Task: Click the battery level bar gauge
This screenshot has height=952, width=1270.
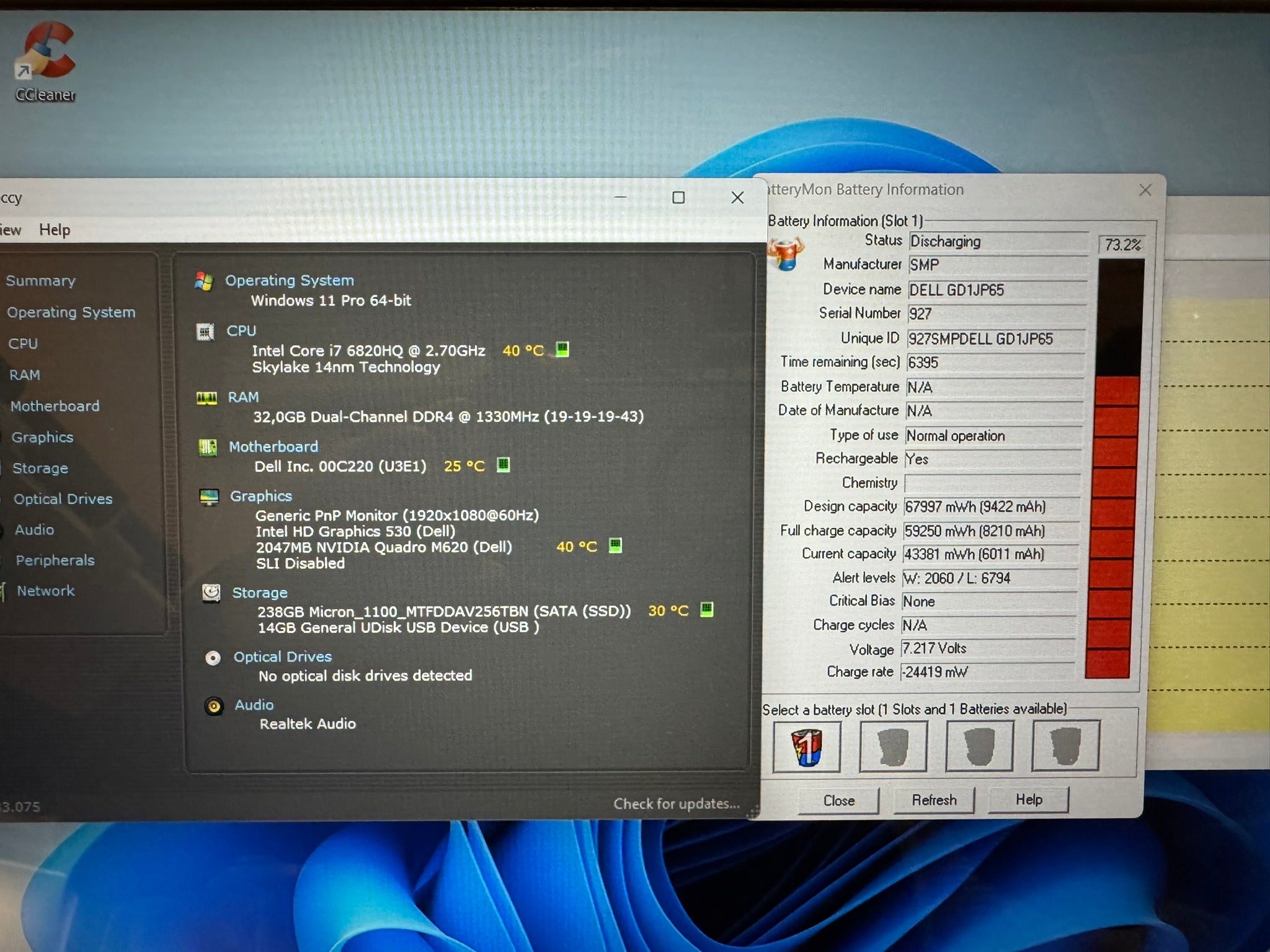Action: tap(1115, 469)
